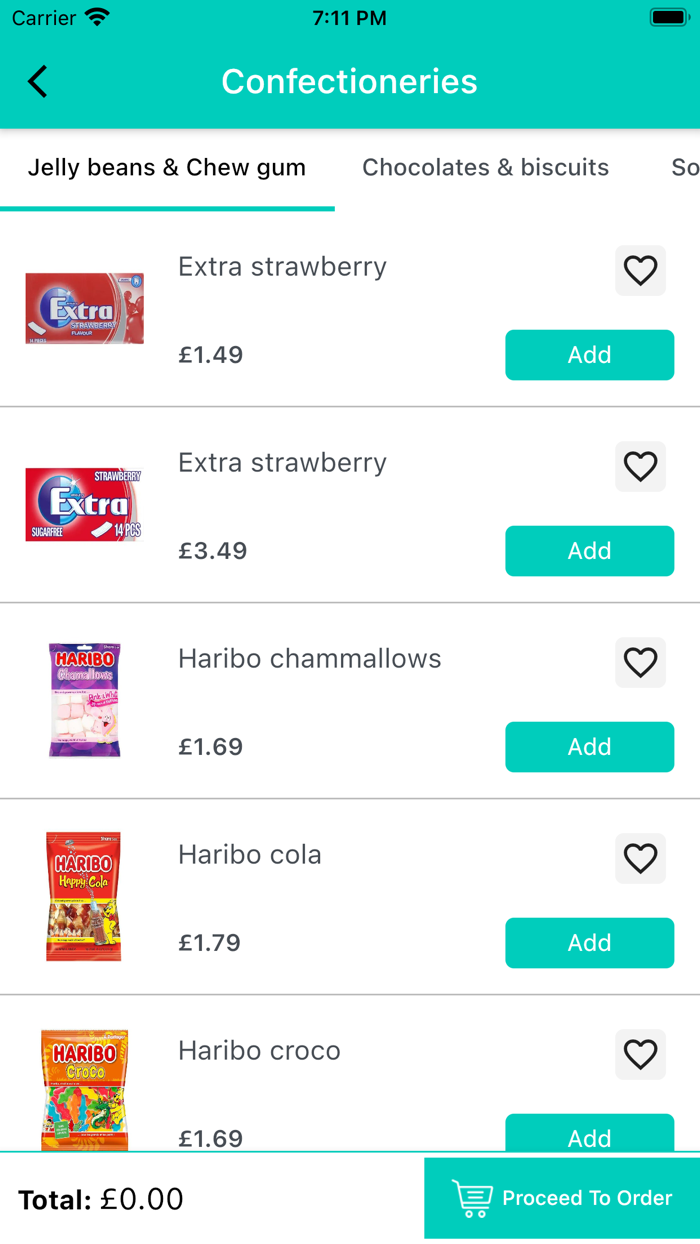Mark Haribo croco as favorite
This screenshot has width=700, height=1244.
click(x=640, y=1055)
